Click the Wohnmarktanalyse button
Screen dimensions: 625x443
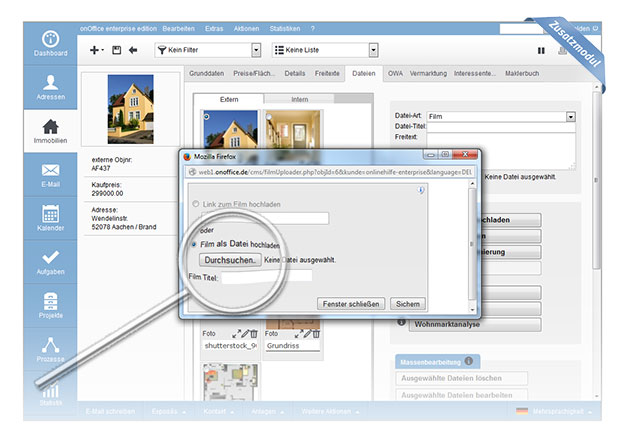(x=475, y=324)
